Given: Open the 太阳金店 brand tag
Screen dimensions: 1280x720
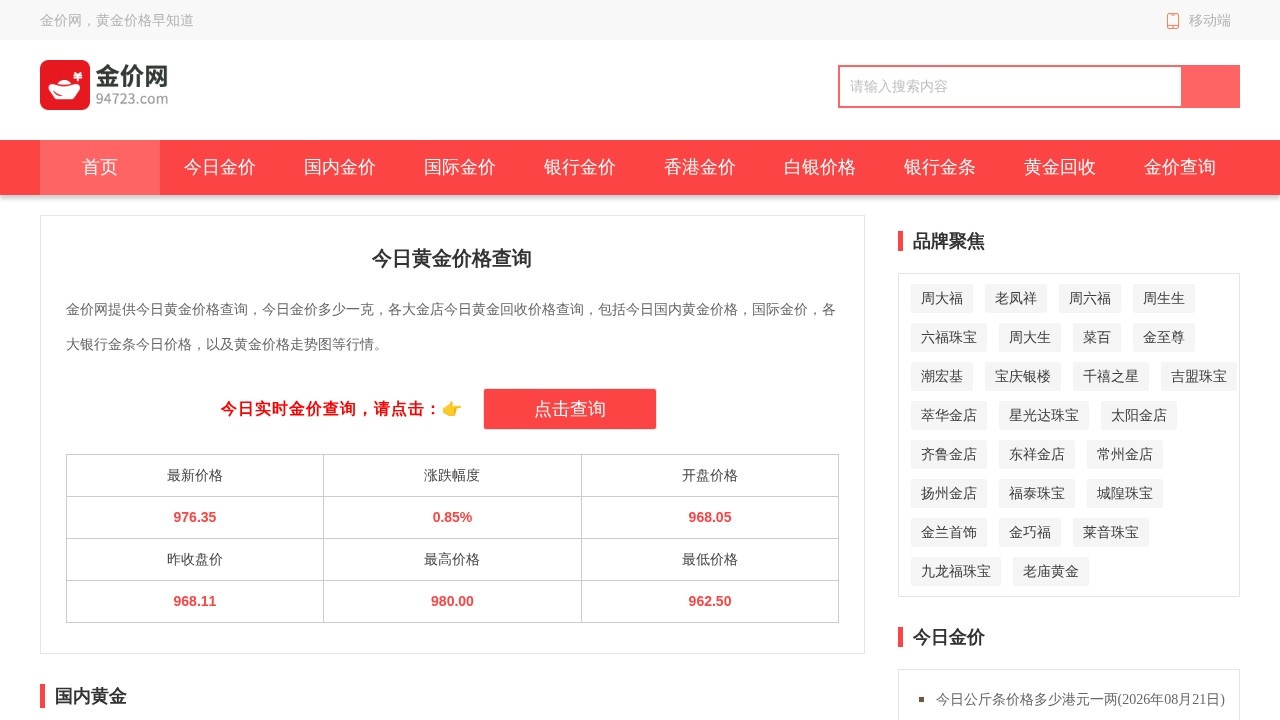Looking at the screenshot, I should pos(1139,415).
